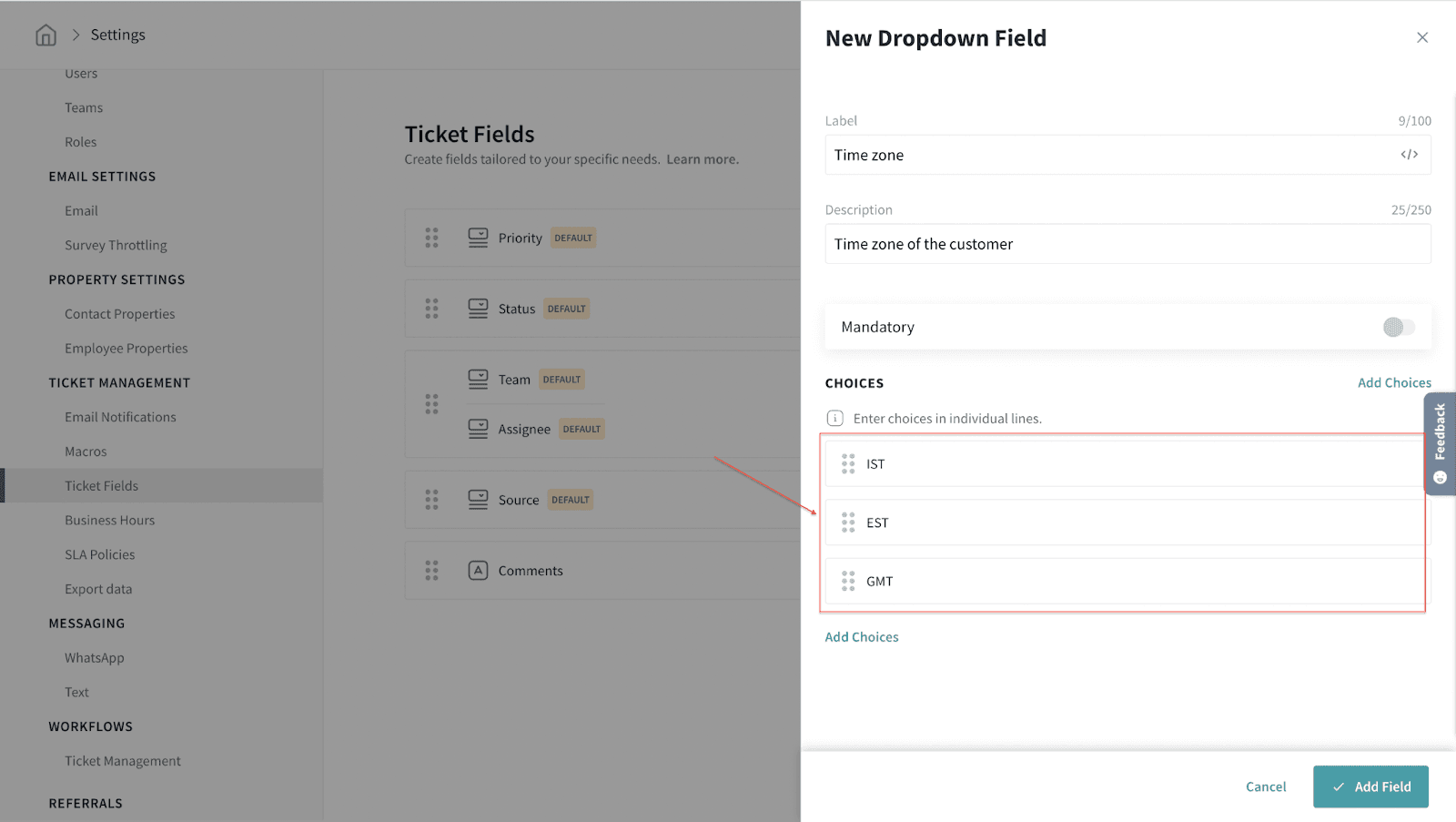Click drag handle for Priority field

tap(431, 238)
